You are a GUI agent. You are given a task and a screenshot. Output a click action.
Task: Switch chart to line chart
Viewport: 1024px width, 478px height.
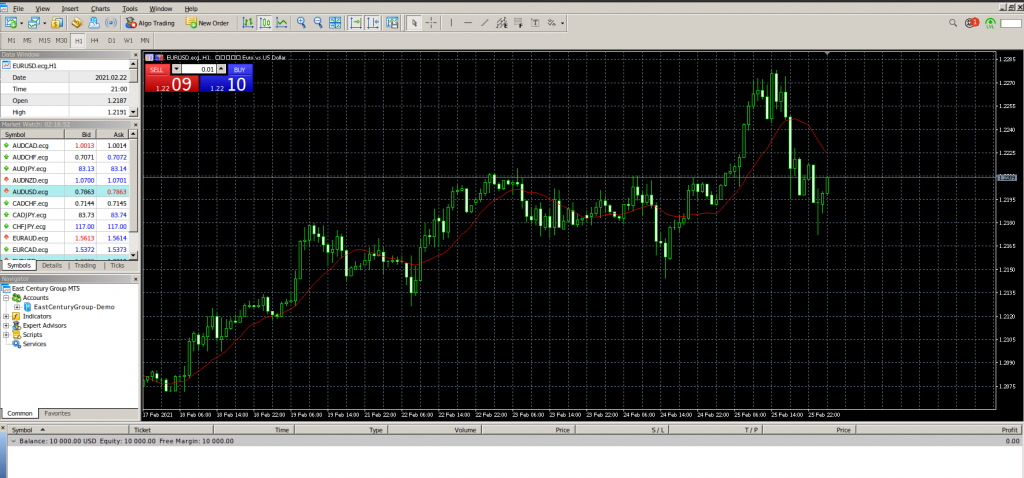coord(282,23)
